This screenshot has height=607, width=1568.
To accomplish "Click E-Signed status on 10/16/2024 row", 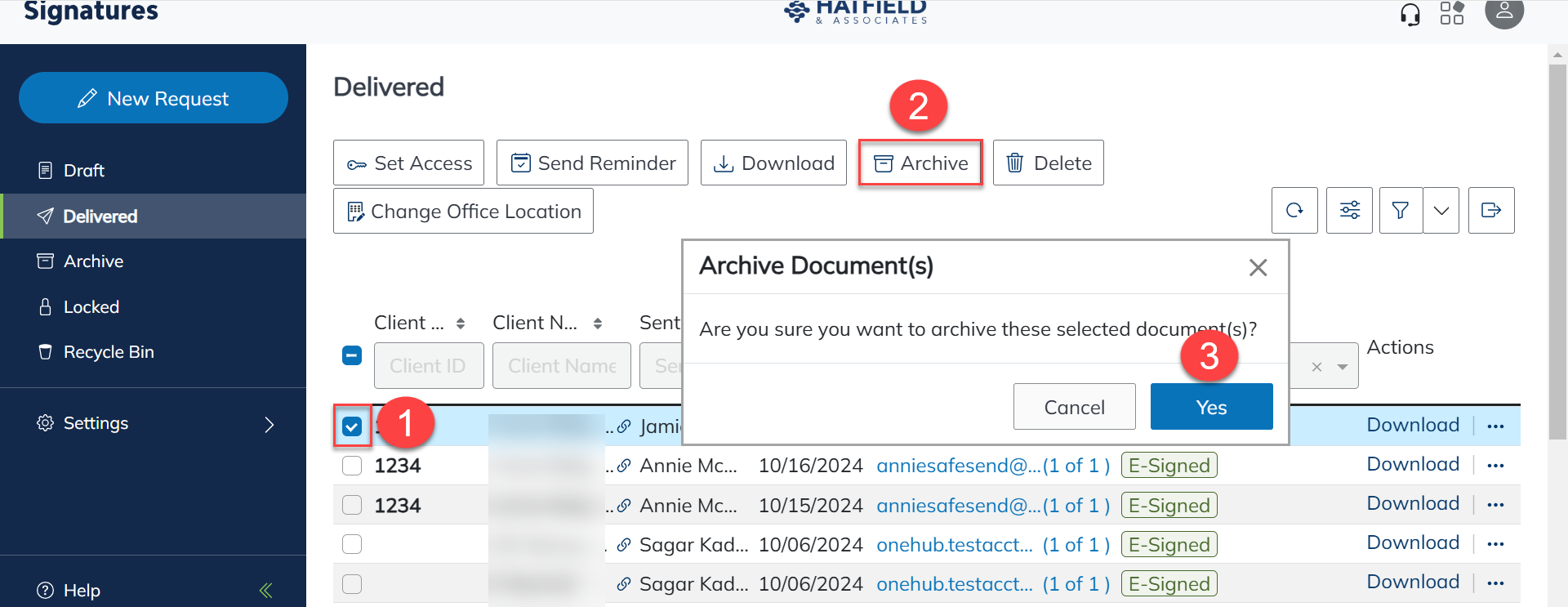I will [1169, 466].
